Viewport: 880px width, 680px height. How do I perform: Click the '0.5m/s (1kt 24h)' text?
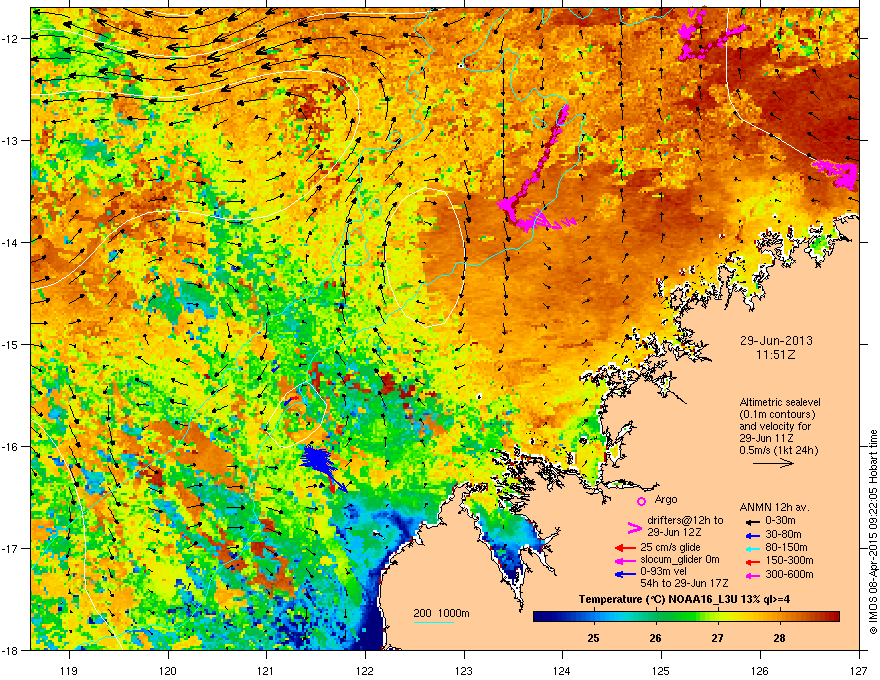[x=778, y=450]
